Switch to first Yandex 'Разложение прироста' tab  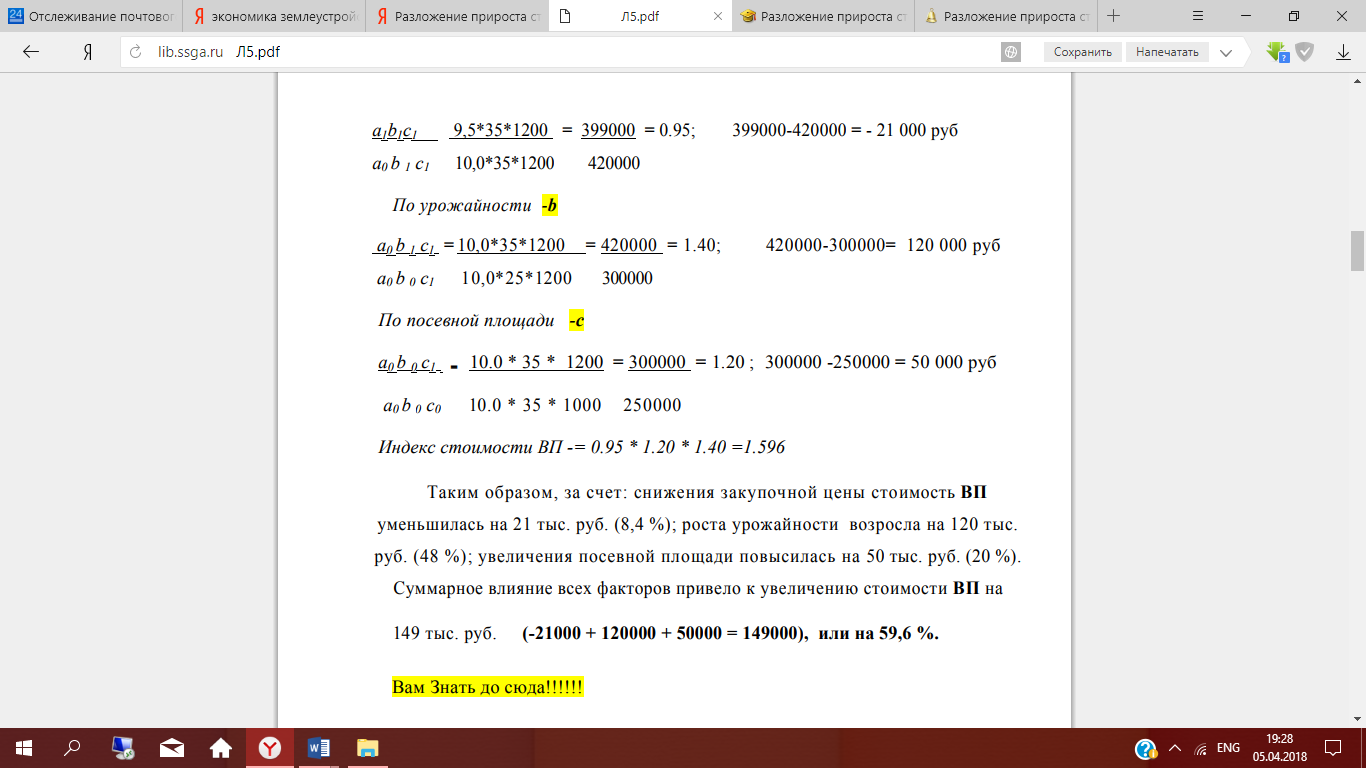click(x=457, y=16)
